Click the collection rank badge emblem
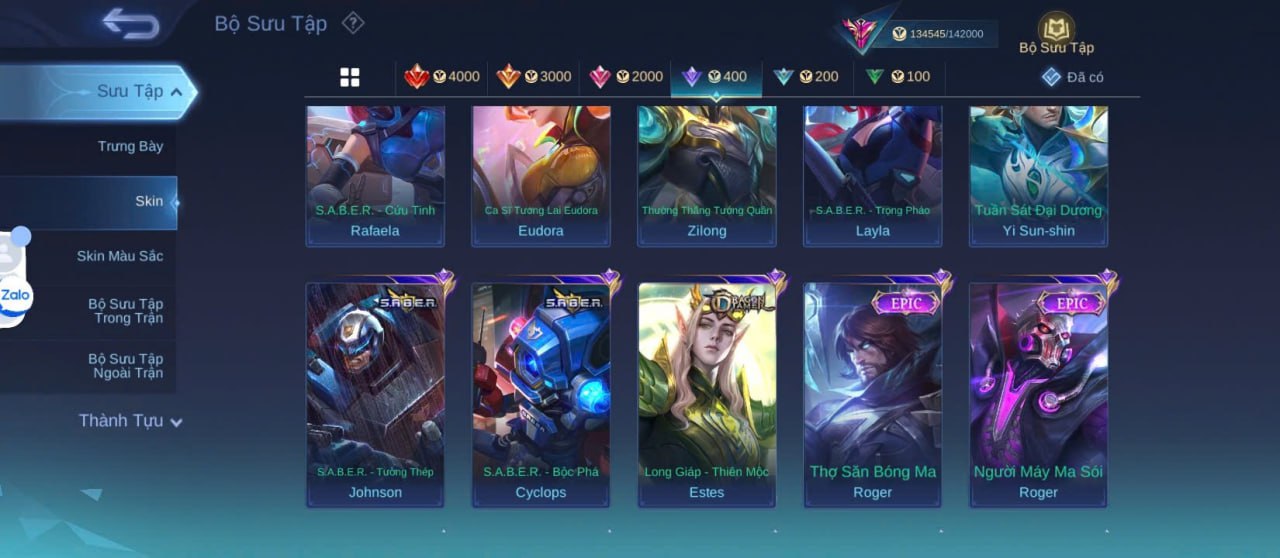This screenshot has width=1280, height=558. pyautogui.click(x=859, y=33)
